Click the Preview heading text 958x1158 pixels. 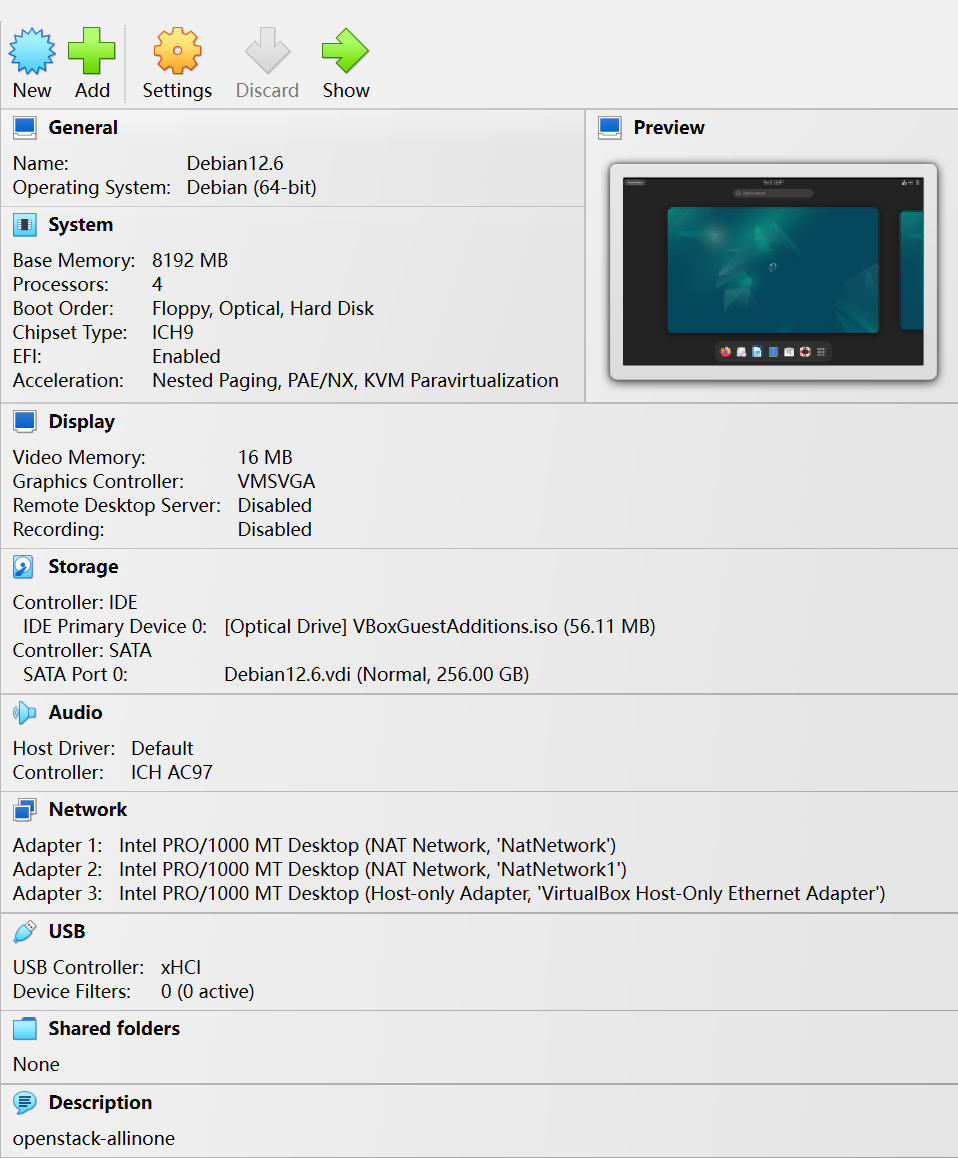[x=668, y=128]
